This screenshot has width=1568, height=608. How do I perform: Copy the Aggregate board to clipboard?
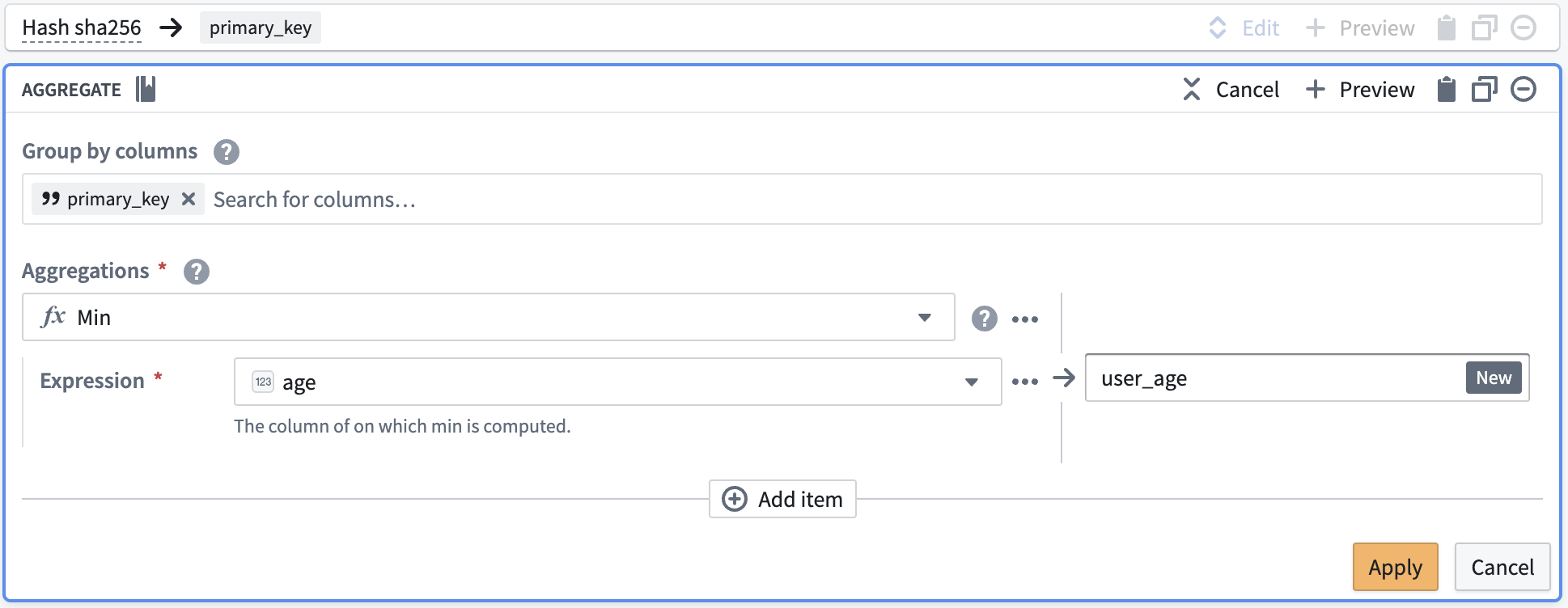pyautogui.click(x=1445, y=89)
